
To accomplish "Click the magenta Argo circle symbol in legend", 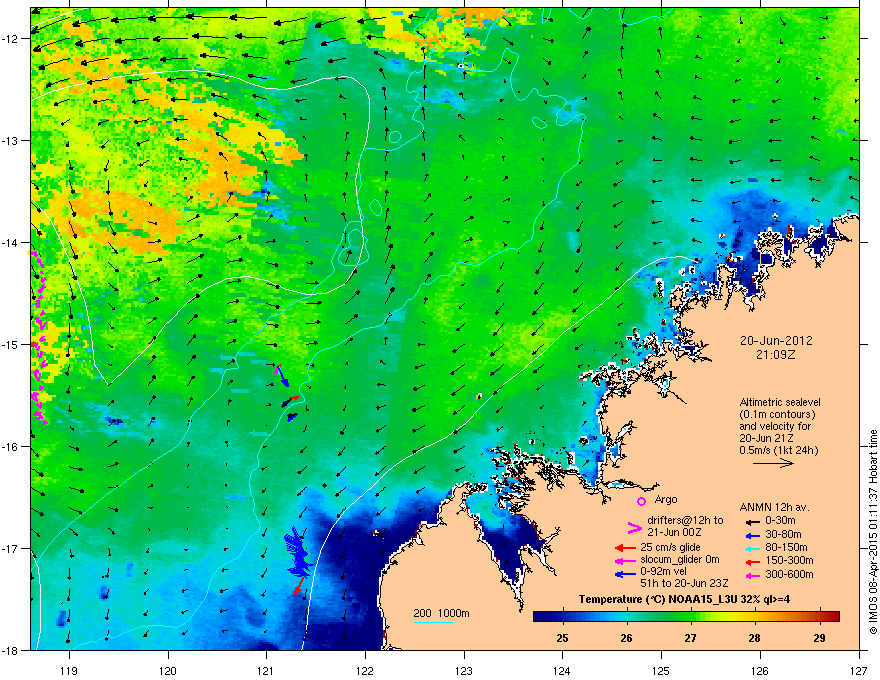I will pos(641,501).
